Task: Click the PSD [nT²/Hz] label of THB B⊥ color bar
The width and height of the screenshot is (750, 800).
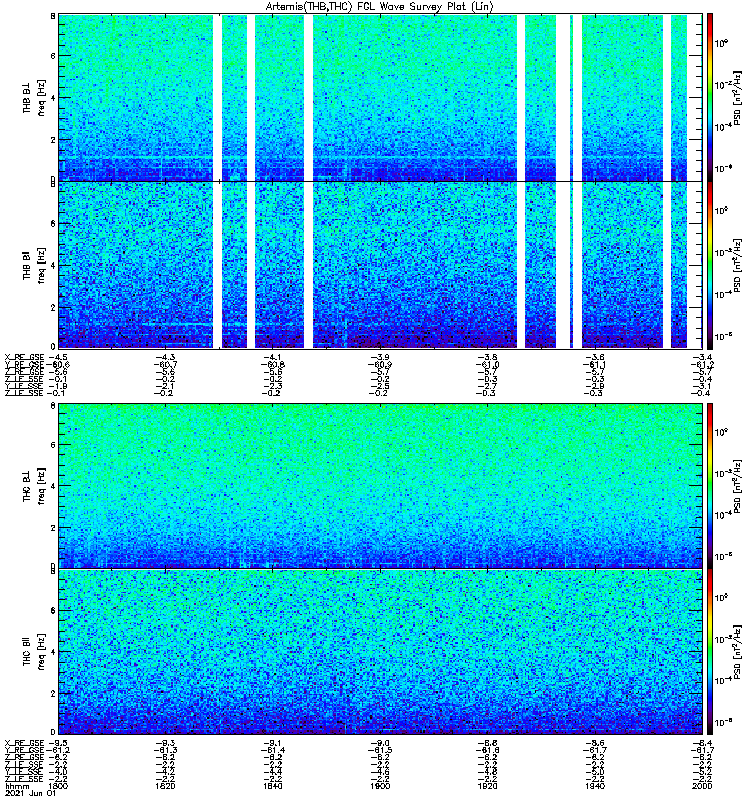Action: [738, 97]
